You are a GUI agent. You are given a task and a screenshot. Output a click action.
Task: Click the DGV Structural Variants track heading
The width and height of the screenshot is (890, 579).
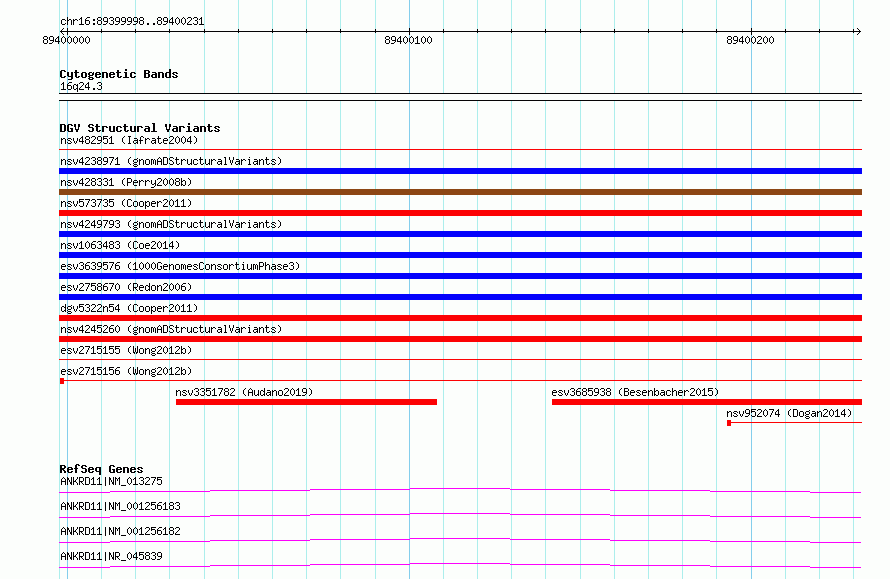140,128
